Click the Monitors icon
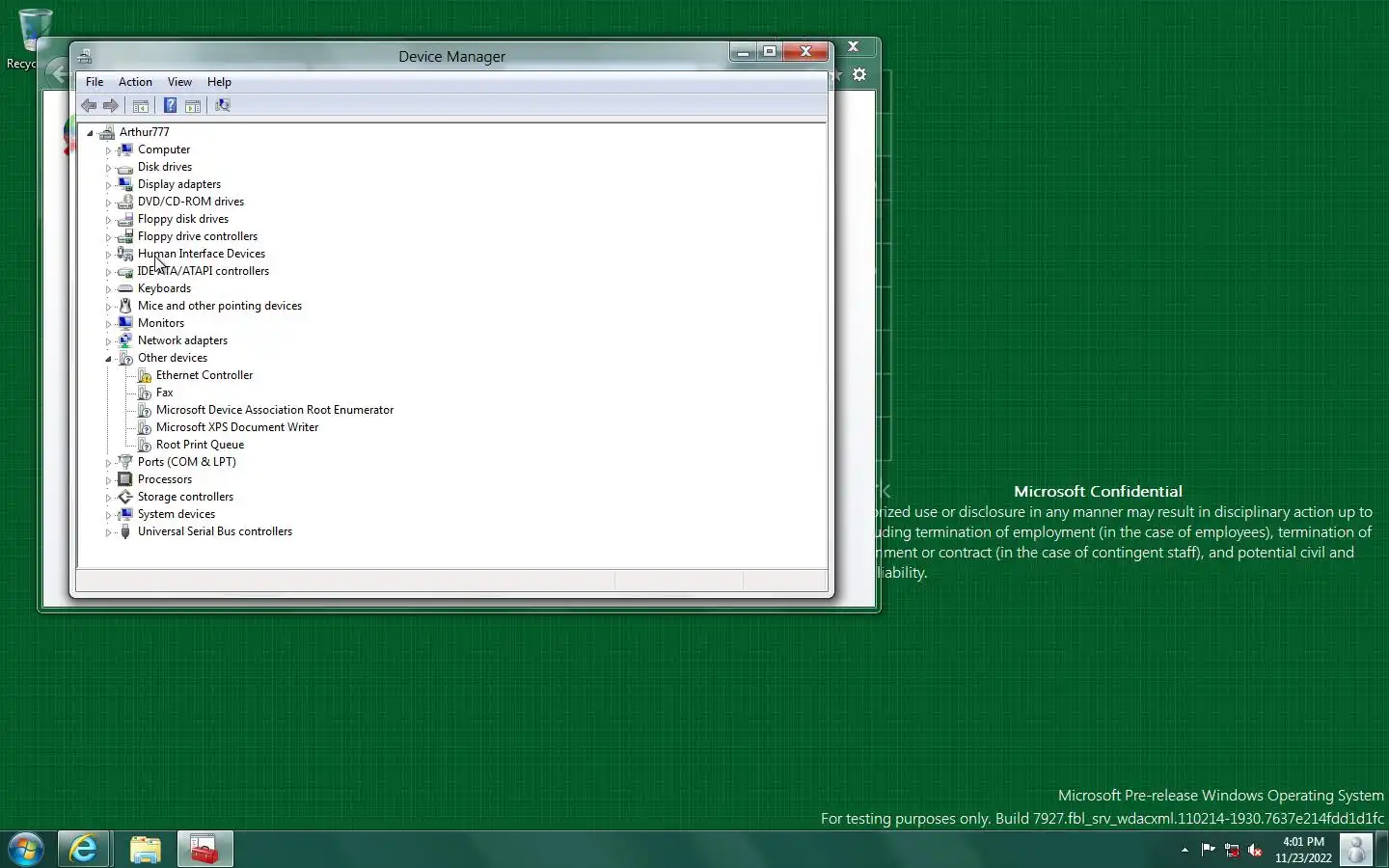 124,323
